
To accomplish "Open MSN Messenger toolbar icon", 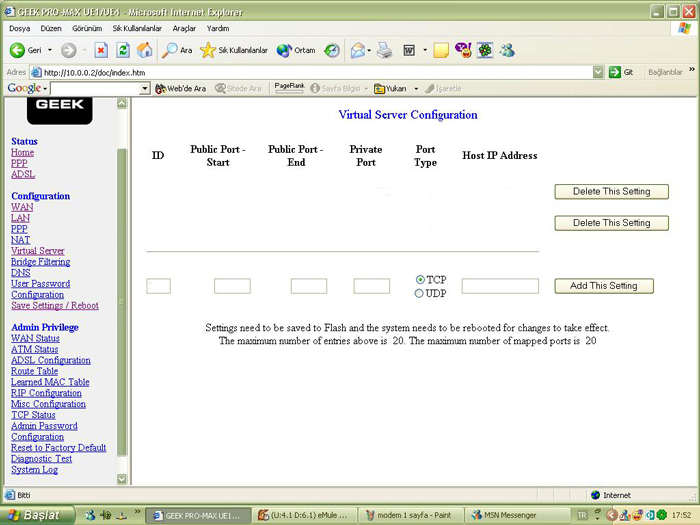I will [507, 50].
